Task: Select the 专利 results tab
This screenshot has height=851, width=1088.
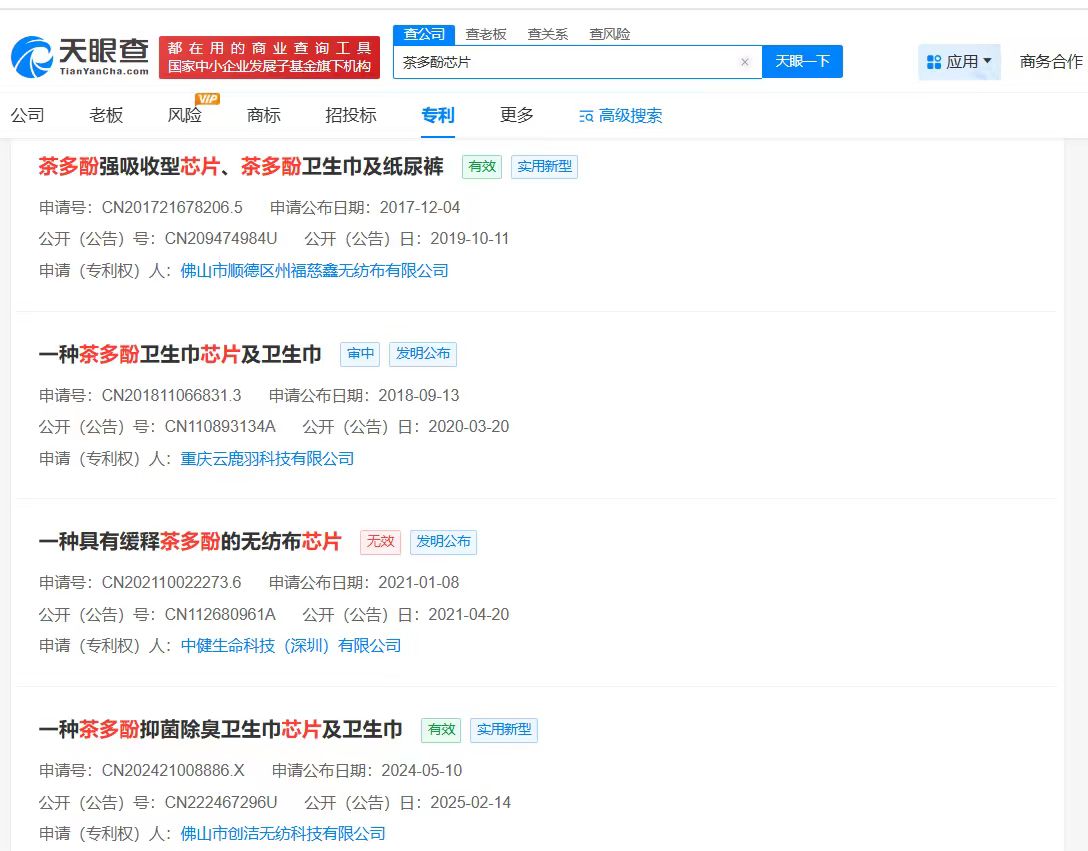Action: click(x=438, y=115)
